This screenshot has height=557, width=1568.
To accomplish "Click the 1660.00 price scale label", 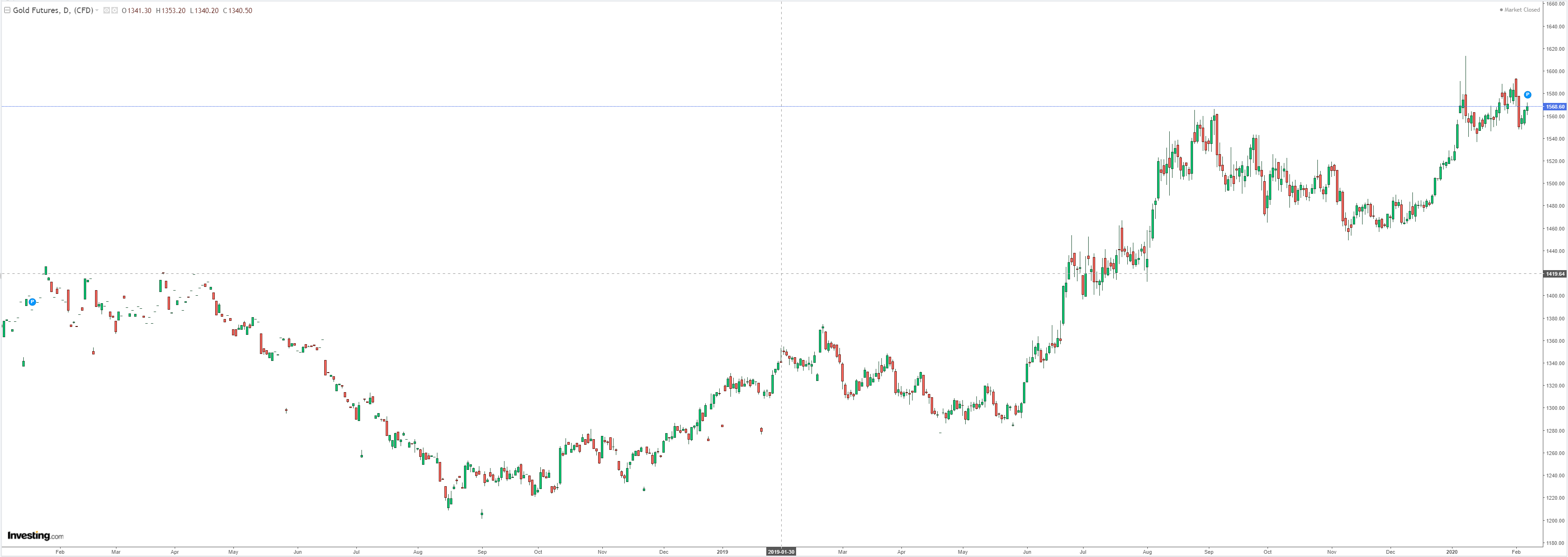I will (1555, 4).
